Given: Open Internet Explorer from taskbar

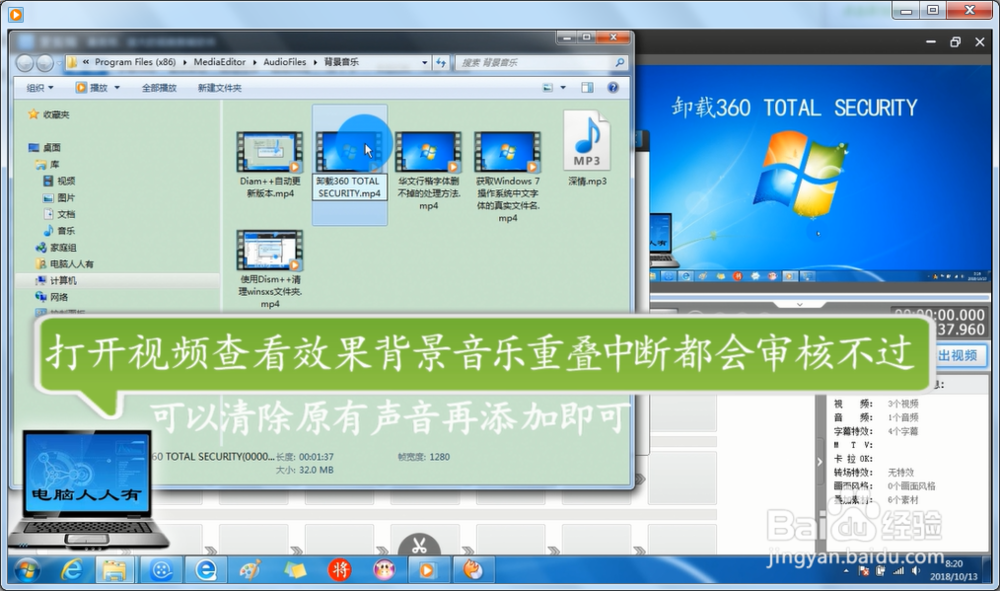Looking at the screenshot, I should click(71, 570).
